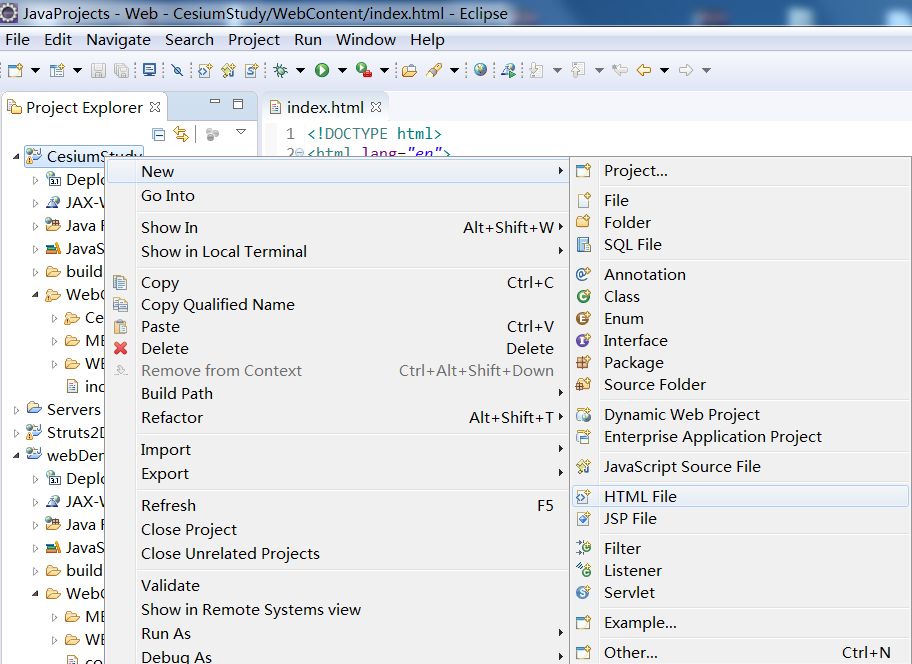912x664 pixels.
Task: Click the Save All toolbar icon
Action: coord(122,70)
